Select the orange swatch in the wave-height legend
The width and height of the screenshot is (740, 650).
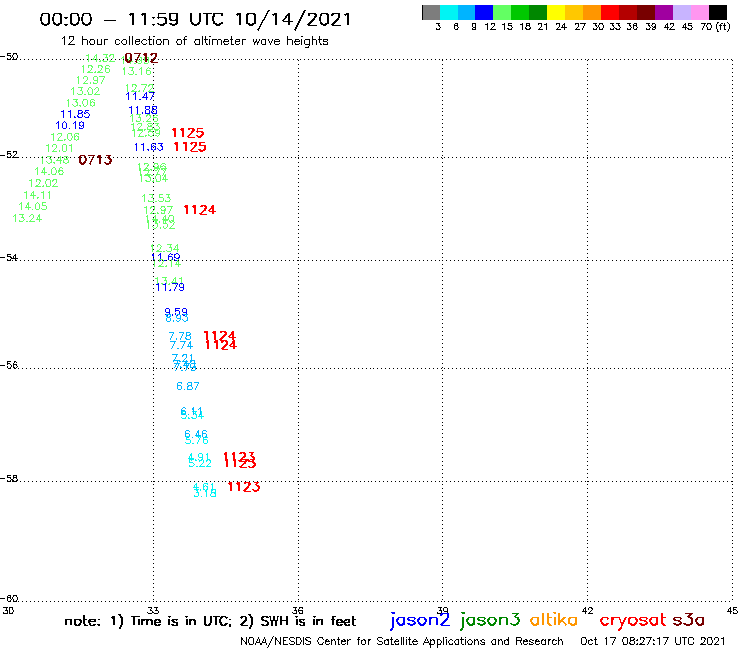(x=592, y=12)
